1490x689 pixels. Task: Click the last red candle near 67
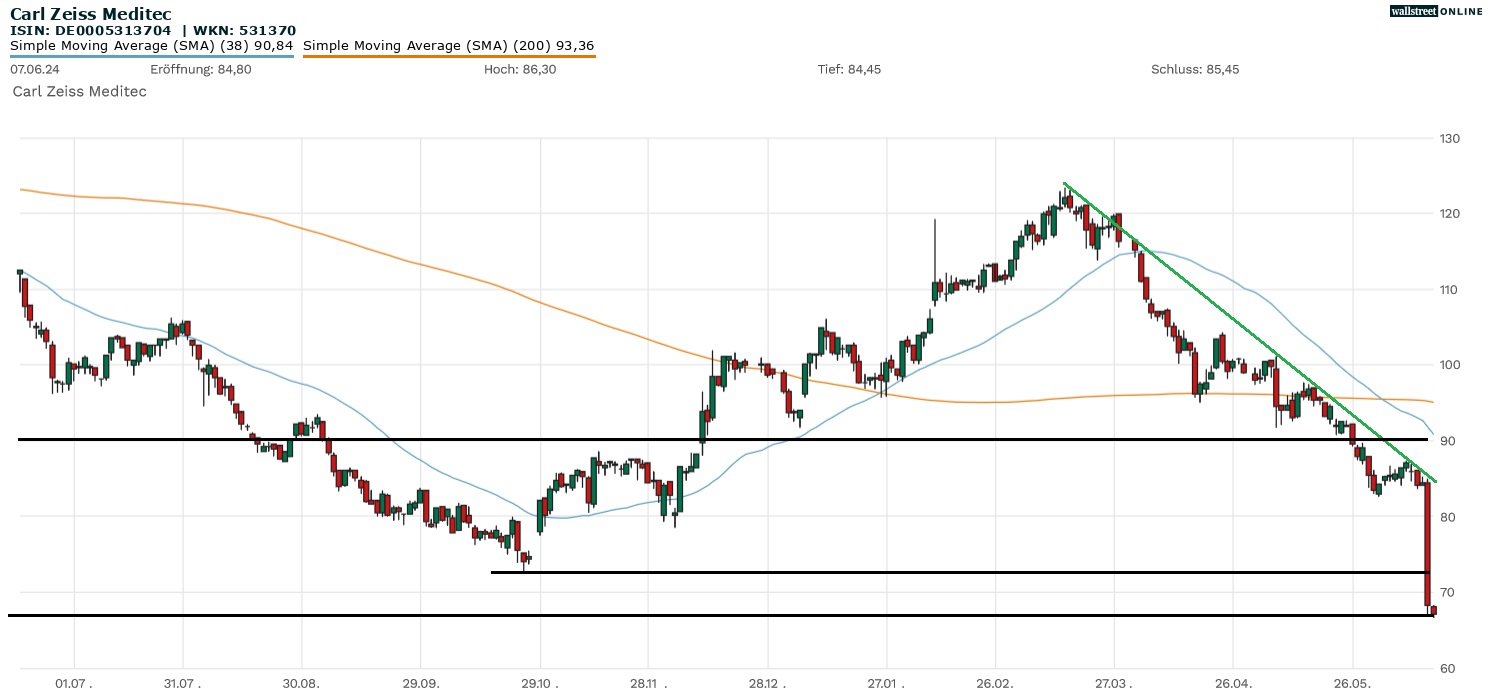pyautogui.click(x=1434, y=610)
